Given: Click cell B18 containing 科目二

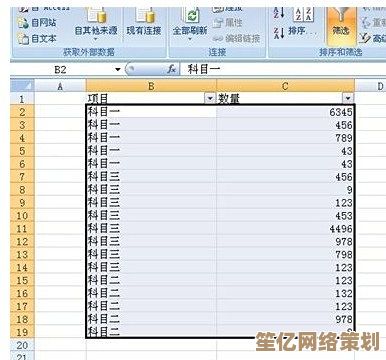Looking at the screenshot, I should pos(151,319).
